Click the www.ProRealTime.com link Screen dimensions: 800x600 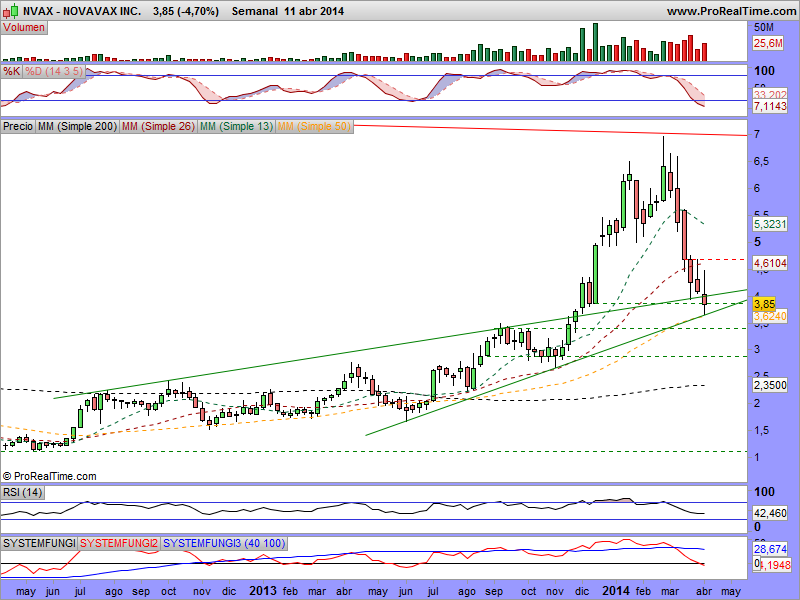(x=732, y=11)
